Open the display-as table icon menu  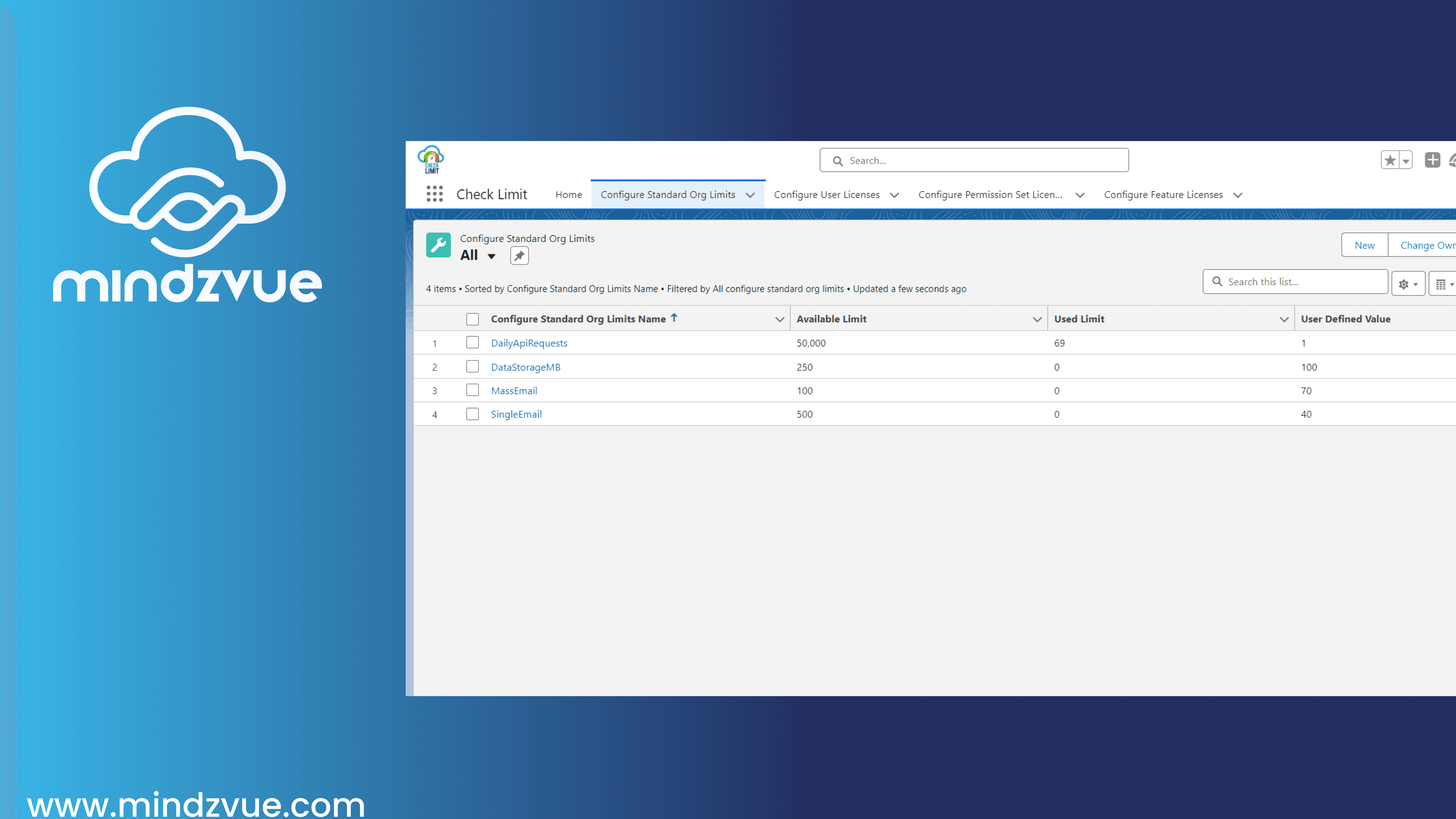click(1443, 284)
